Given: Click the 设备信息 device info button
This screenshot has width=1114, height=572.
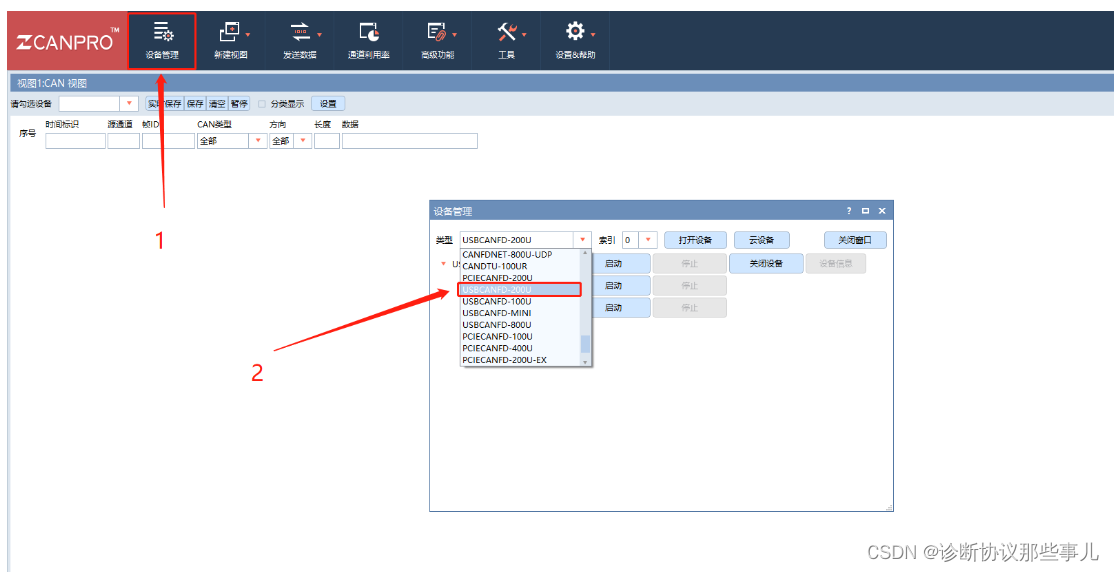Looking at the screenshot, I should (836, 264).
